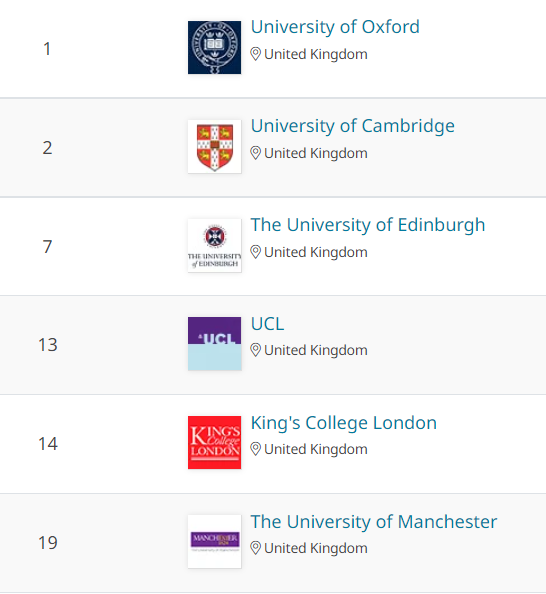This screenshot has width=546, height=594.
Task: Click United Kingdom text under Oxford
Action: 316,54
